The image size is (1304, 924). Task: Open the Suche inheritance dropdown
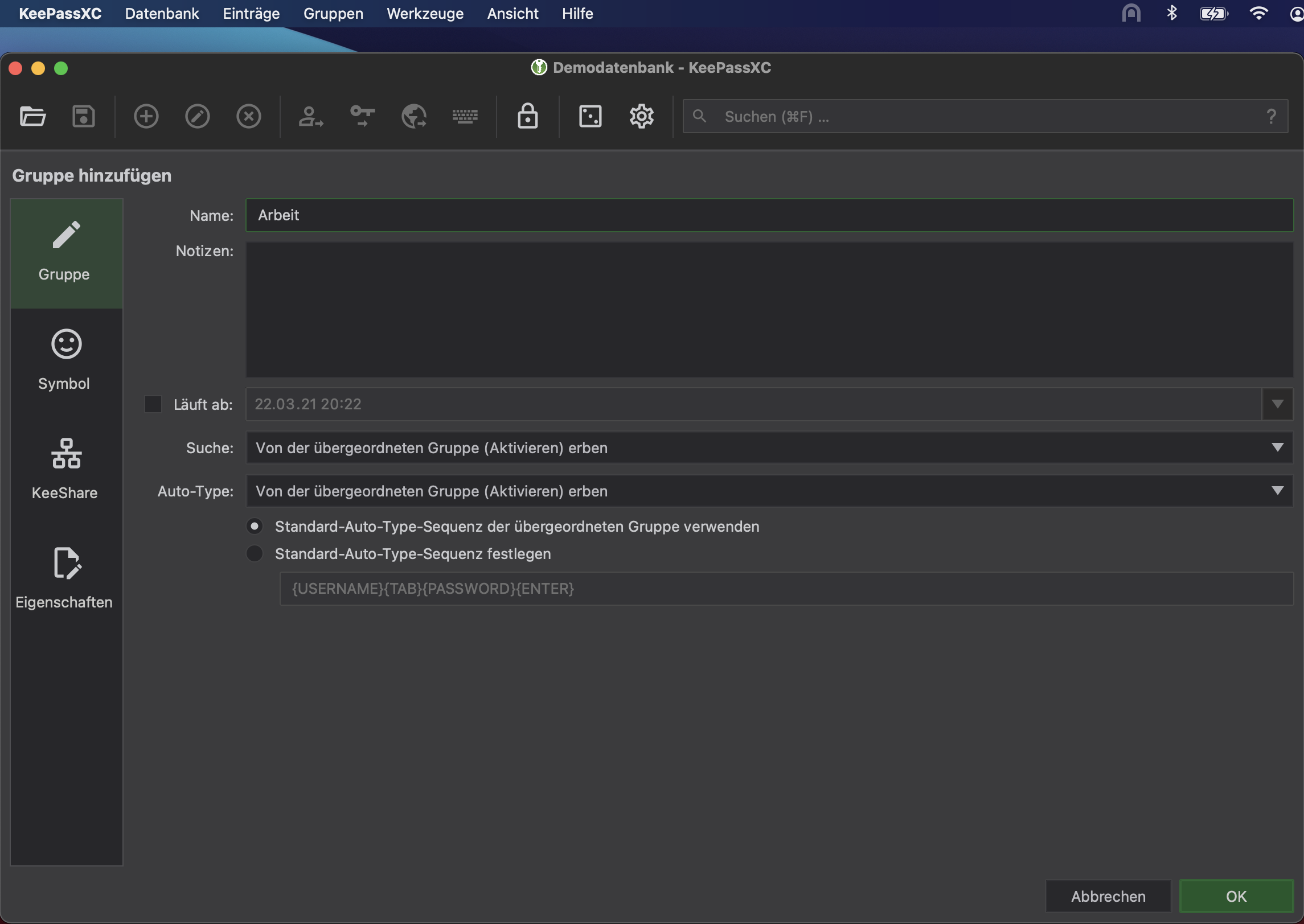point(769,447)
